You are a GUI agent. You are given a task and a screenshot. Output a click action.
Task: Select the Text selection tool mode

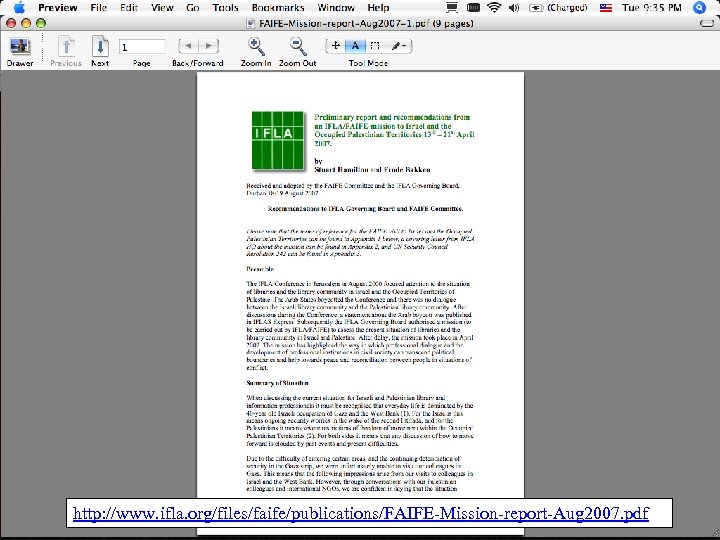tap(355, 45)
